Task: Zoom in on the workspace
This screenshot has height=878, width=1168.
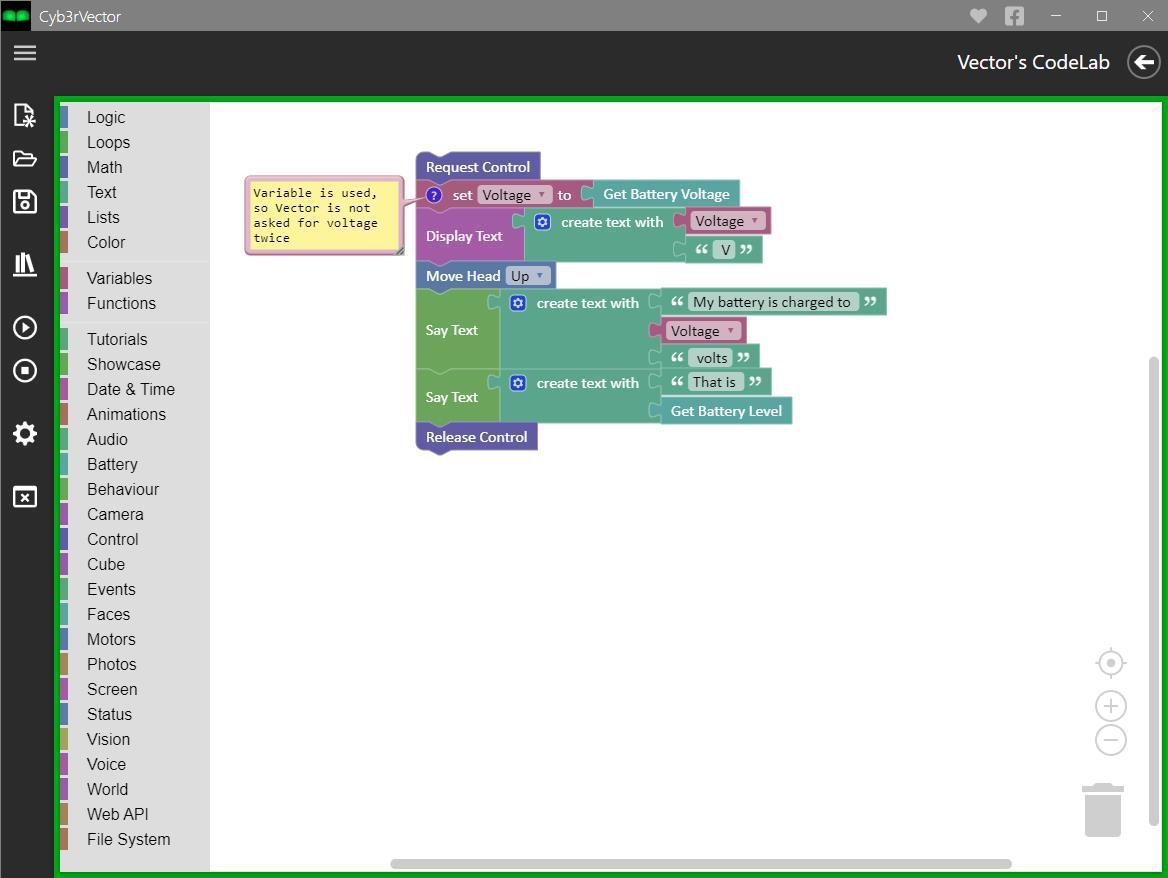Action: click(x=1110, y=706)
